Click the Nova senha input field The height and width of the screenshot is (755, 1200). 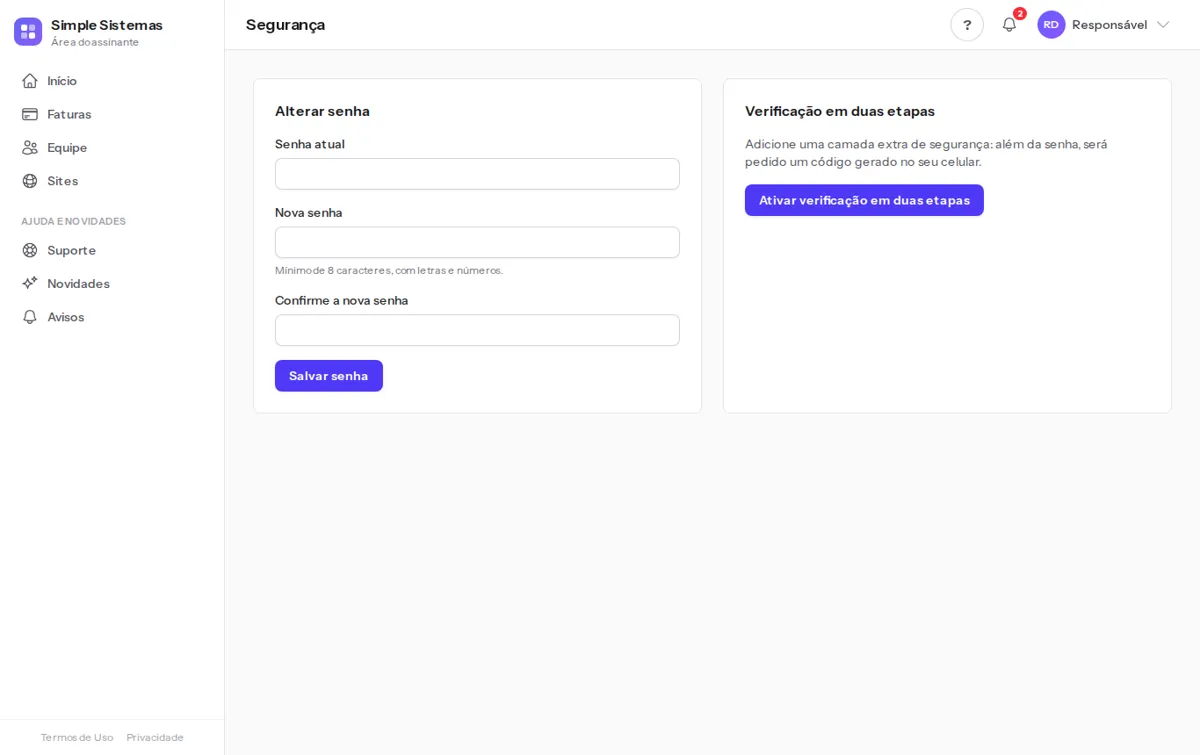[x=477, y=242]
